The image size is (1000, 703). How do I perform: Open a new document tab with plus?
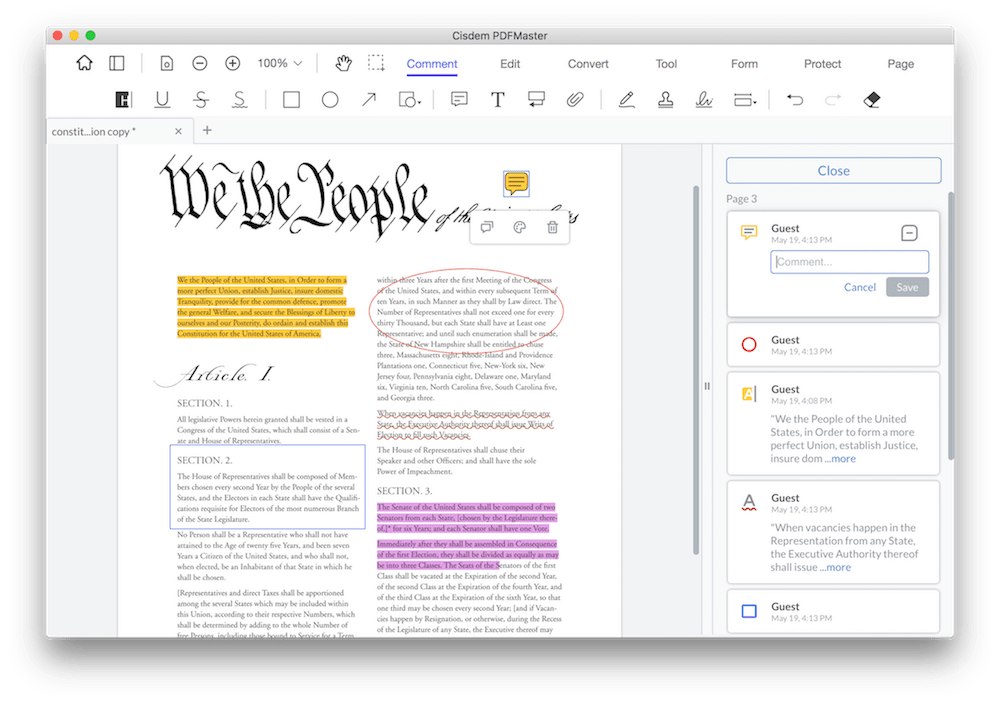pyautogui.click(x=207, y=130)
